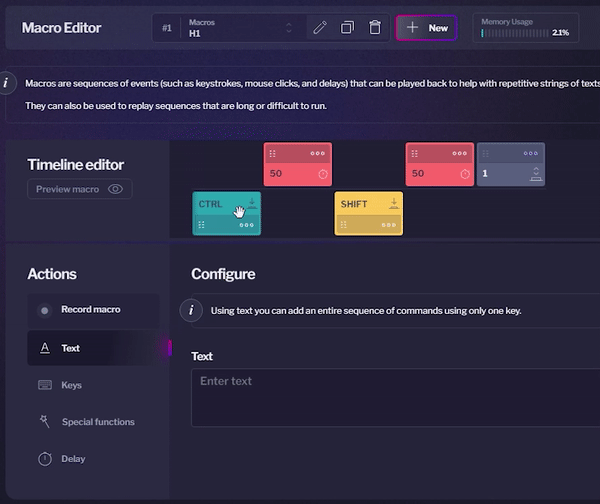Screen dimensions: 600x504
Task: Click the info icon in the Configure panel
Action: coord(190,310)
